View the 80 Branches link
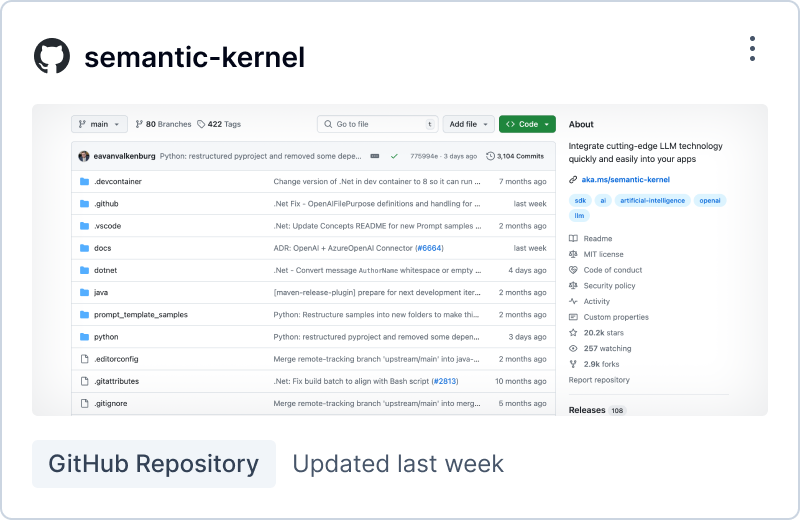 pyautogui.click(x=162, y=124)
